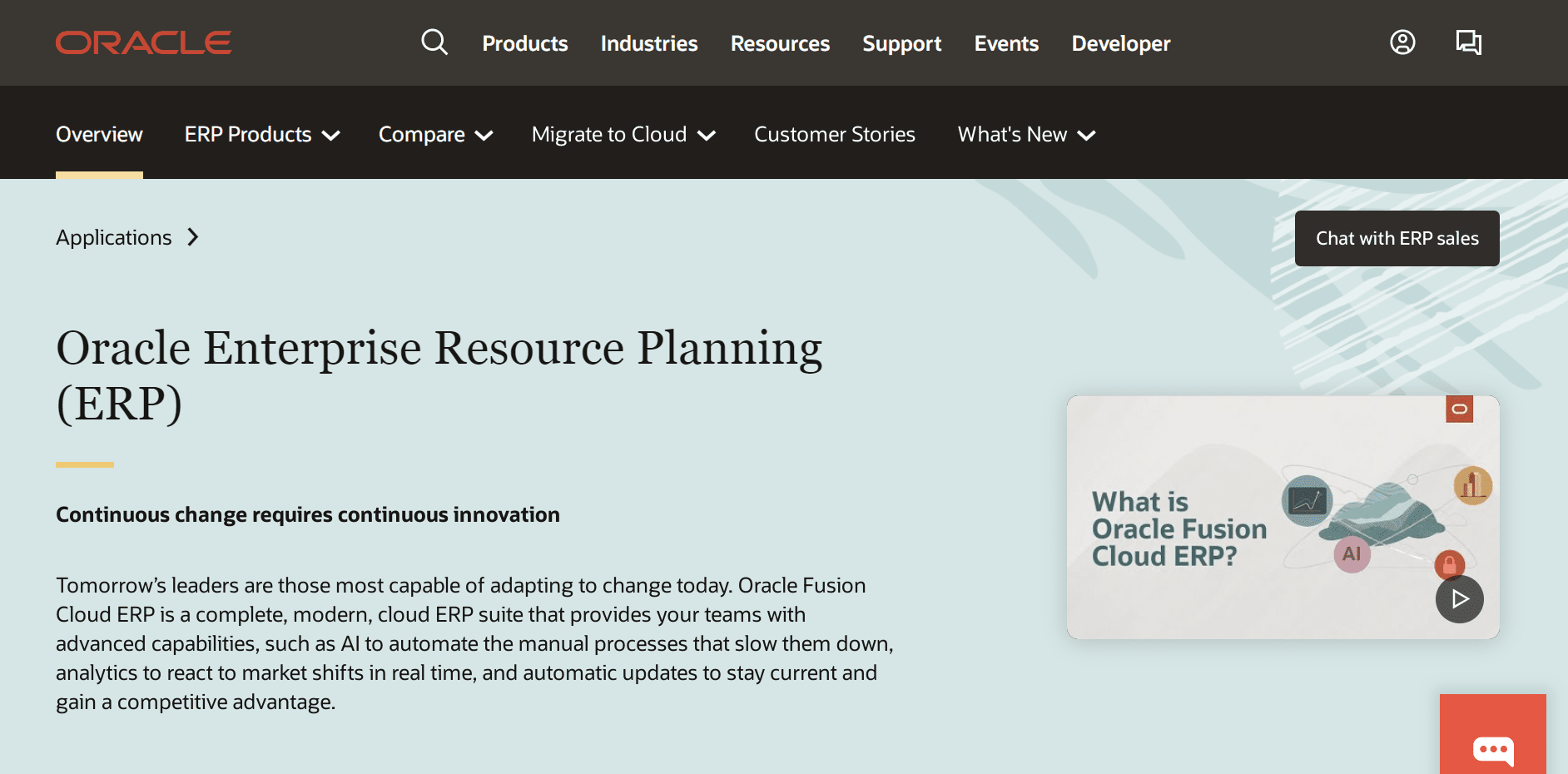
Task: Click the Oracle badge on video thumbnail
Action: coord(1459,409)
